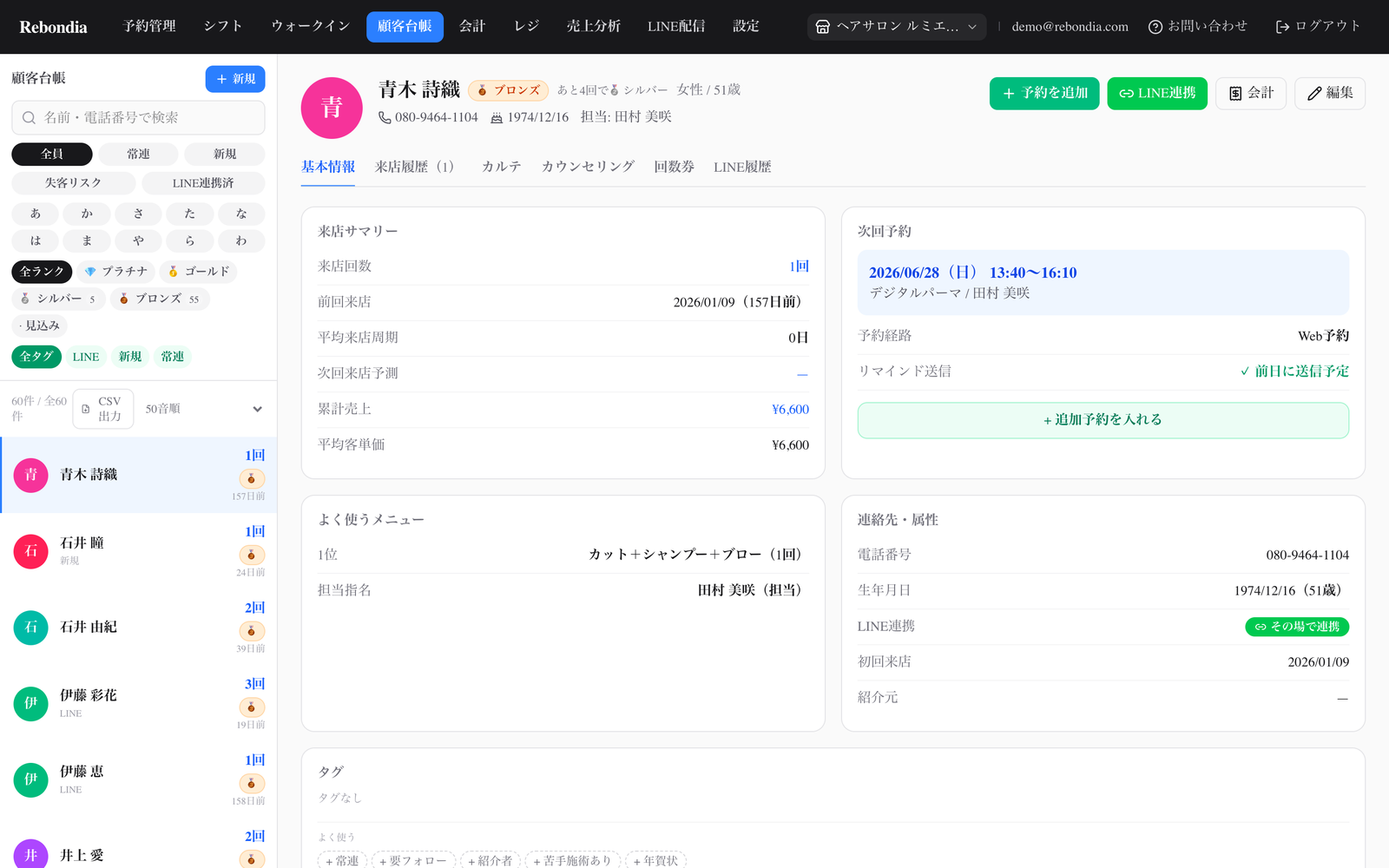The image size is (1389, 868).
Task: Click the ブロンズ rank badge in header
Action: (x=508, y=90)
